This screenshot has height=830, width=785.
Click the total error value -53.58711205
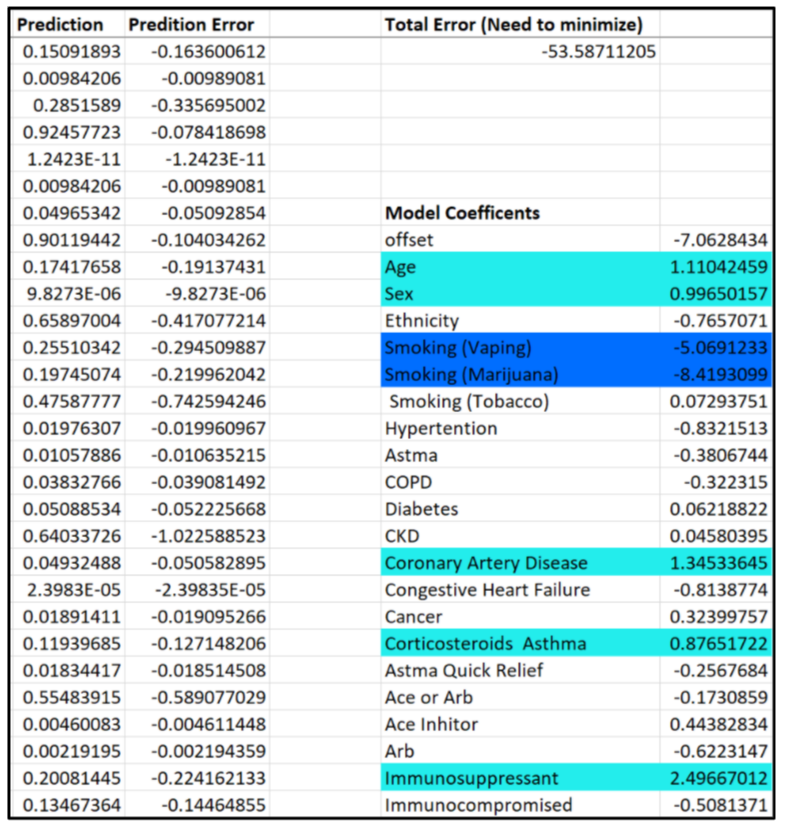tap(599, 51)
